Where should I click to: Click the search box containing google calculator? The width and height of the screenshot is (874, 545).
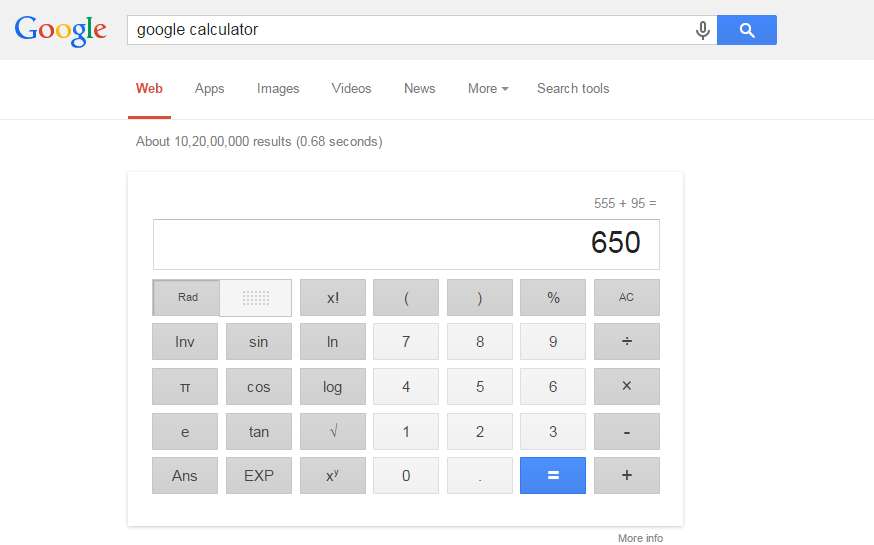410,30
